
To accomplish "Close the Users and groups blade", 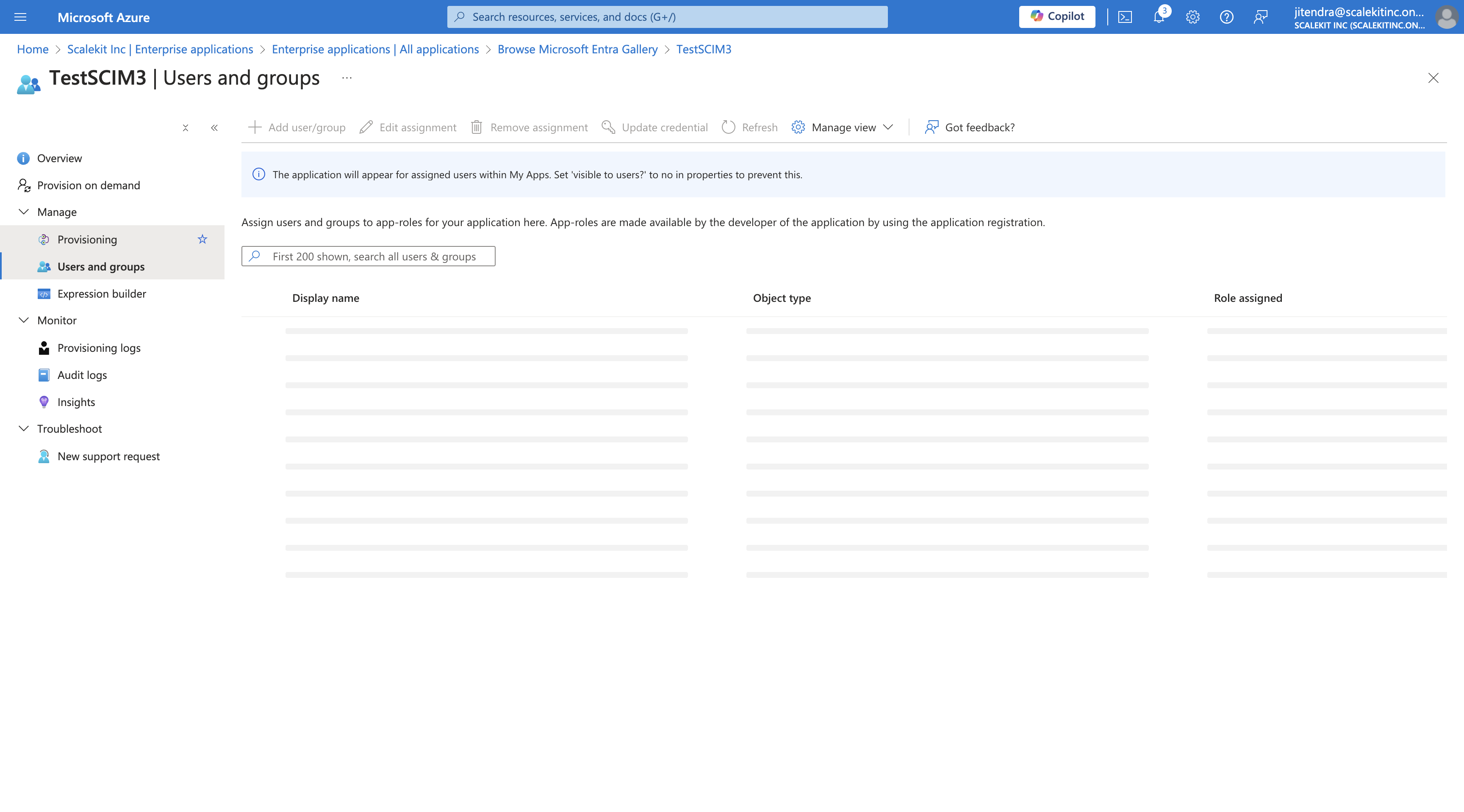I will pyautogui.click(x=1433, y=78).
